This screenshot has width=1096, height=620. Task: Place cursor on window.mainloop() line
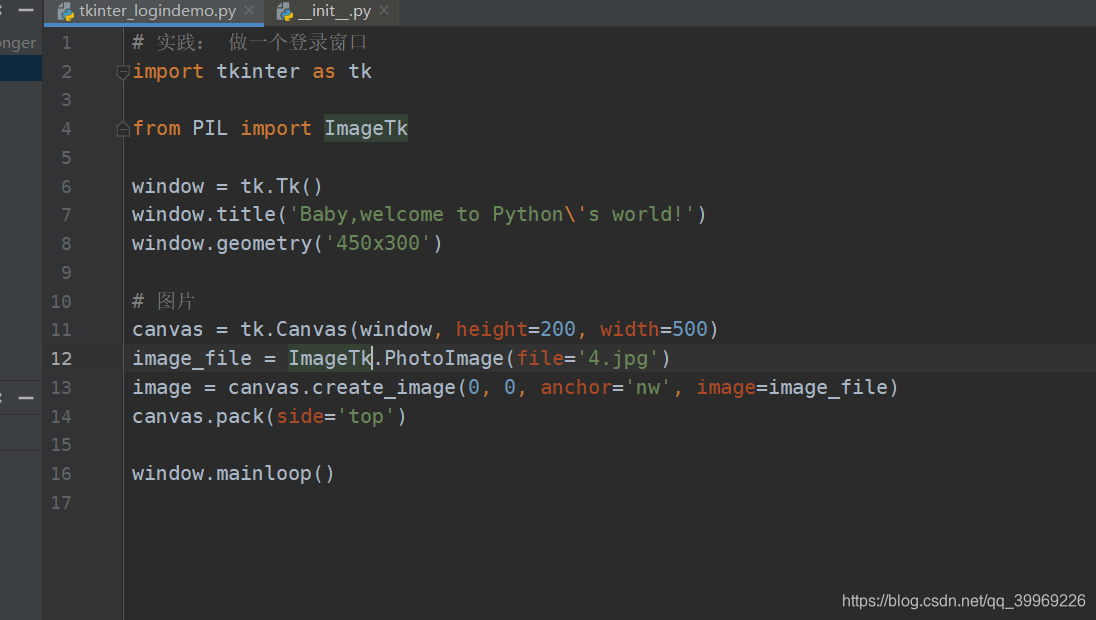coord(232,472)
